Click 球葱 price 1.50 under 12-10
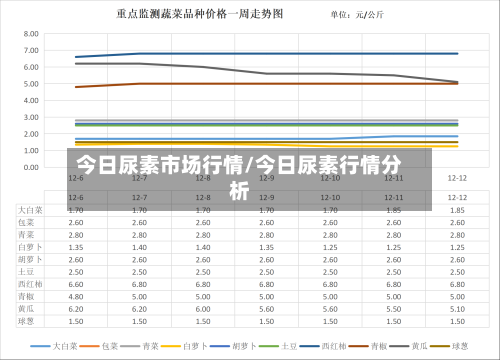The width and height of the screenshot is (500, 360). point(330,321)
